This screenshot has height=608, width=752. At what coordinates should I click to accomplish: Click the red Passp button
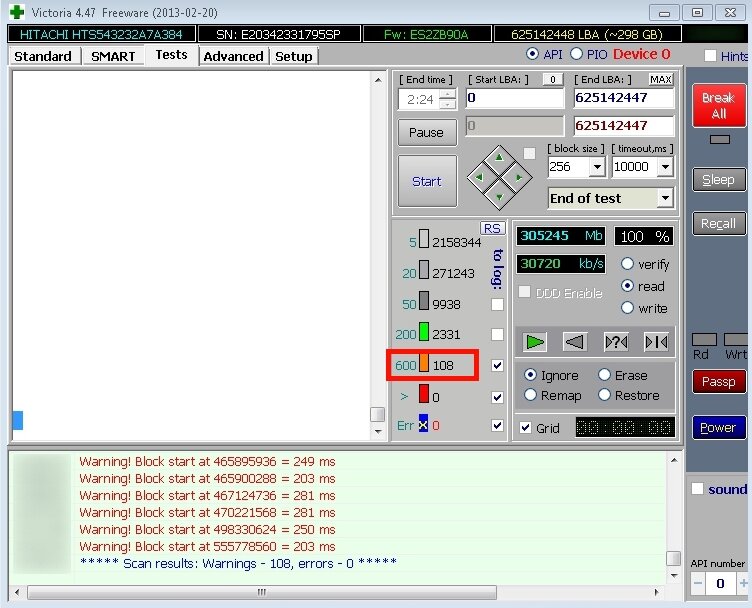718,382
